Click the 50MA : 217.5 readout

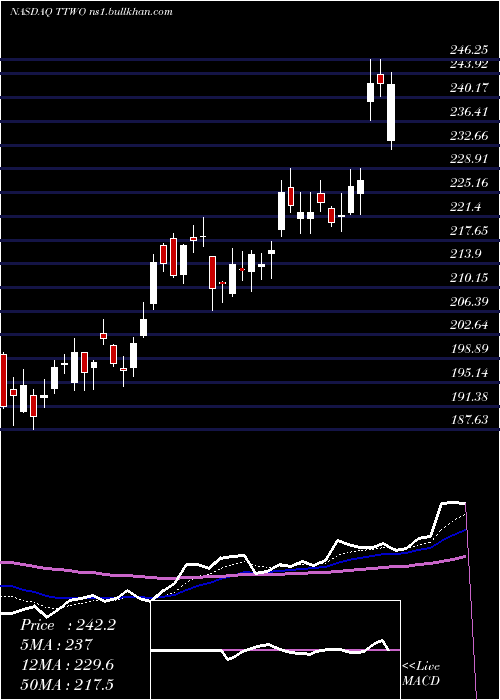coord(67,684)
